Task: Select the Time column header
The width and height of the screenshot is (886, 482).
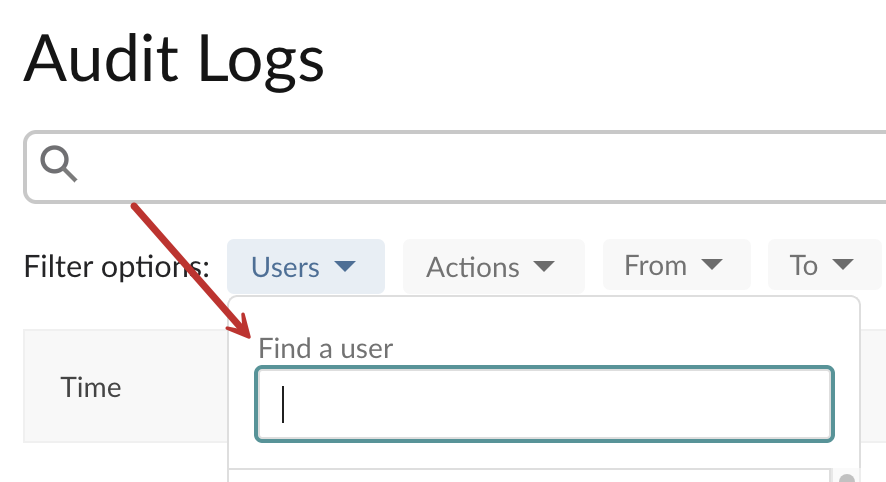Action: (x=91, y=388)
